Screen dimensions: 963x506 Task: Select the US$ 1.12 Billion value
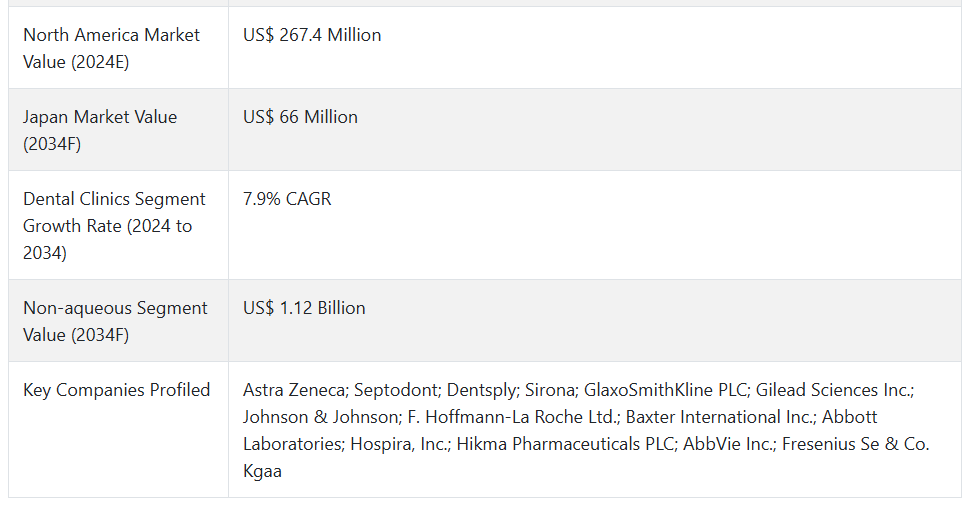304,308
